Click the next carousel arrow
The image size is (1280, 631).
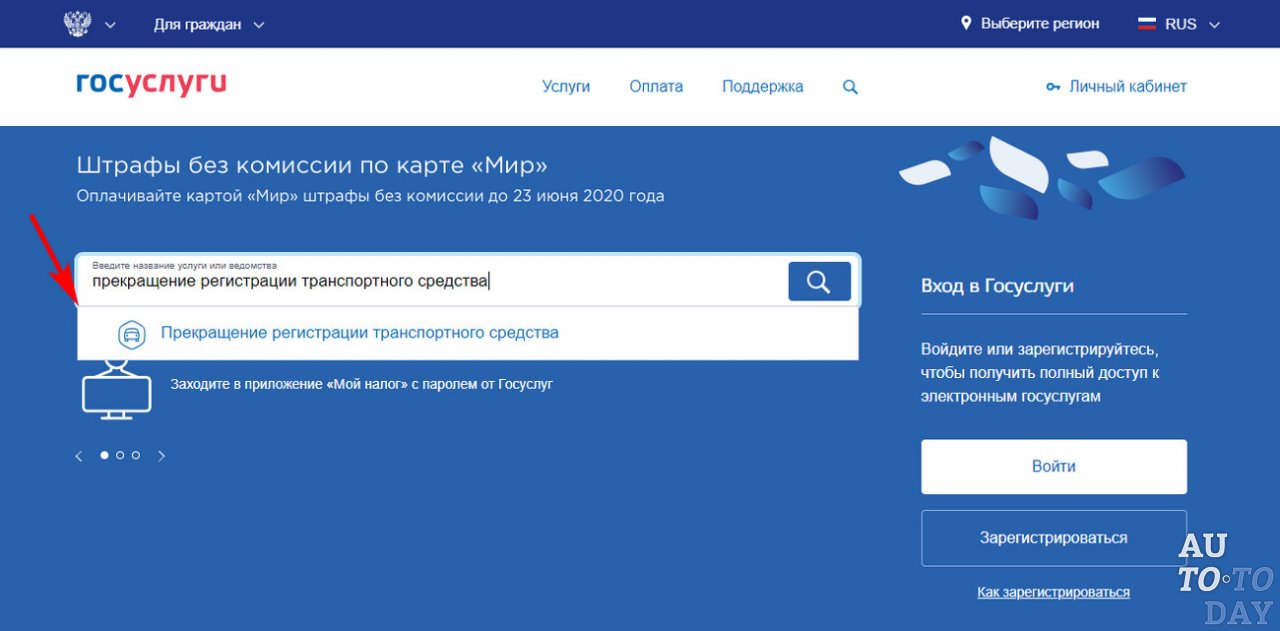[162, 455]
